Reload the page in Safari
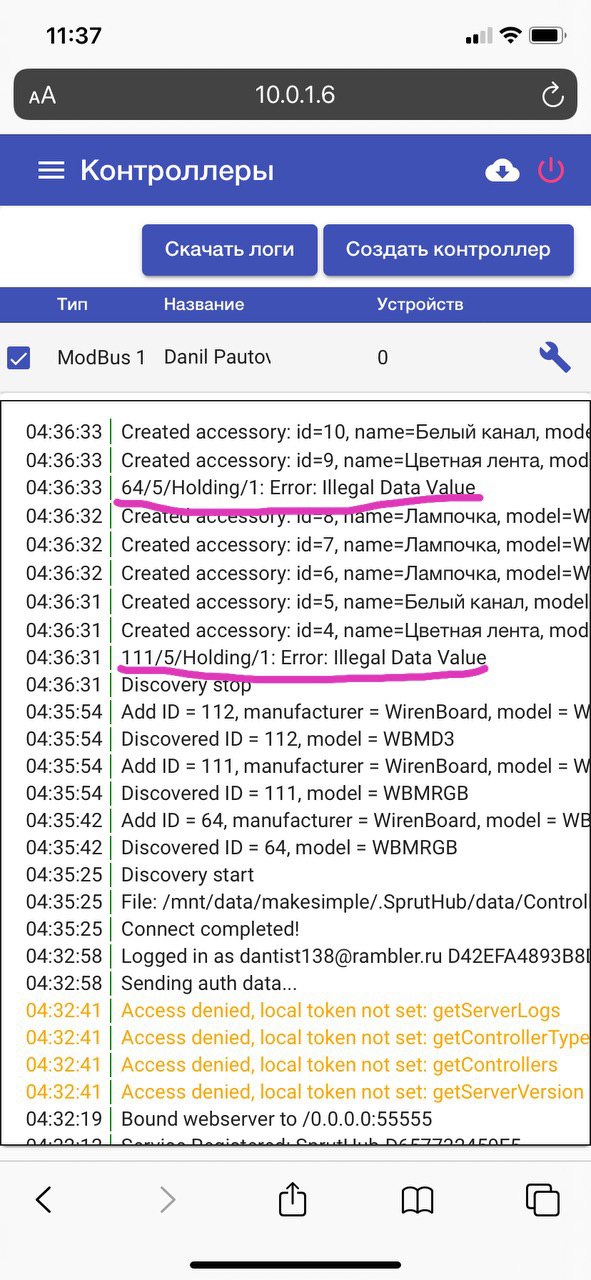Viewport: 591px width, 1280px height. coord(551,95)
